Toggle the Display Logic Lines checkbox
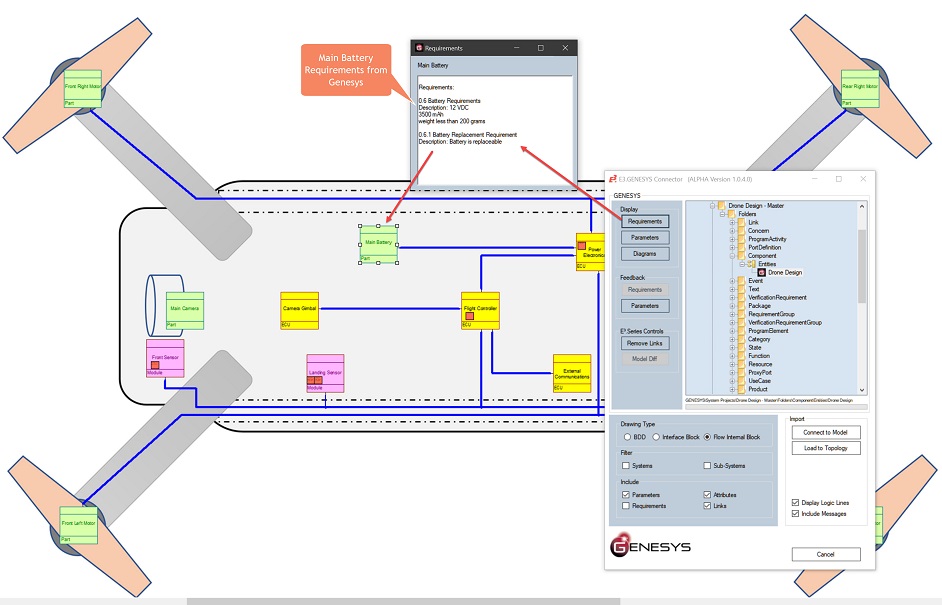 coord(795,502)
